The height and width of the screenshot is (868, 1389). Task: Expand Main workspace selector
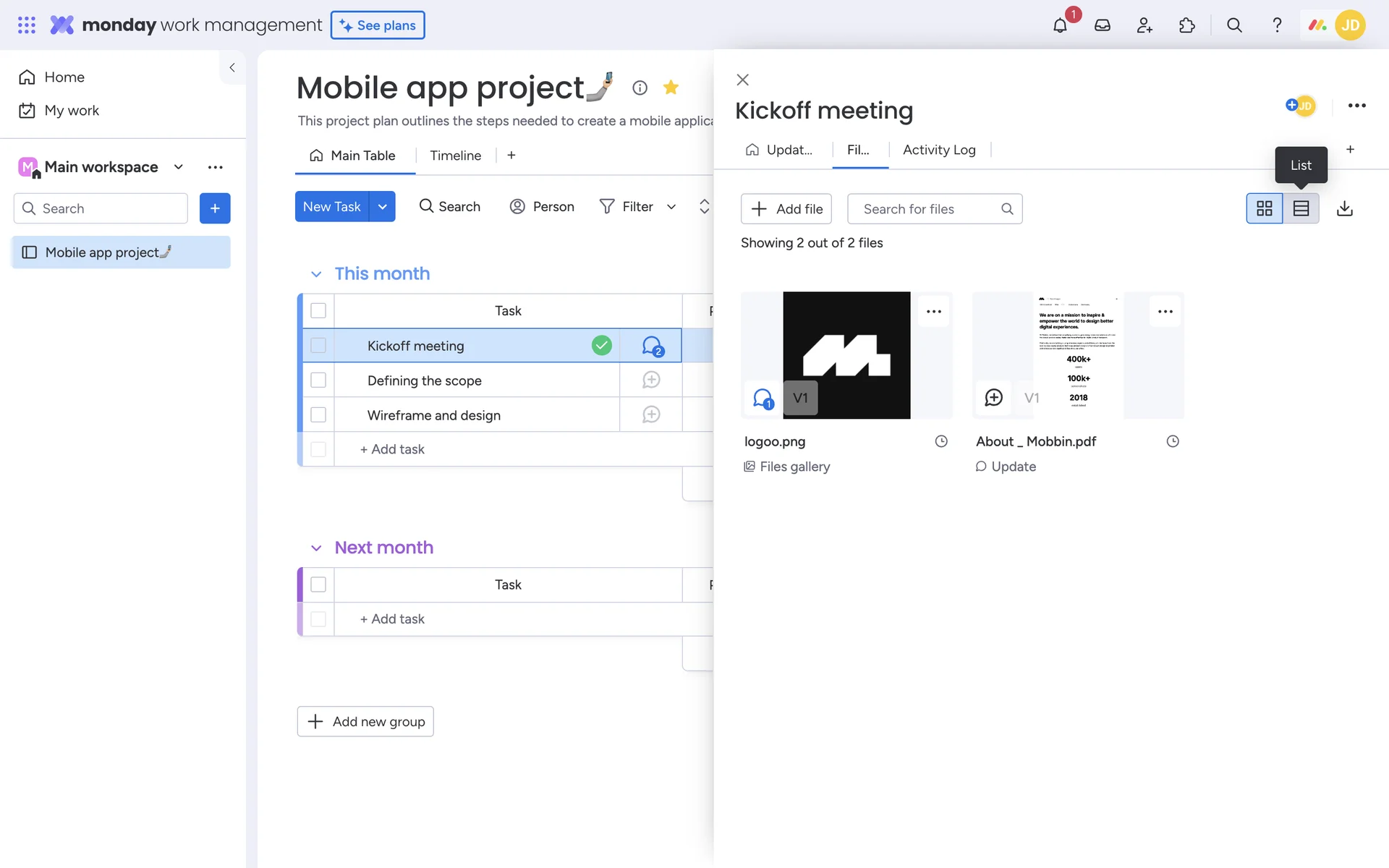(x=179, y=167)
